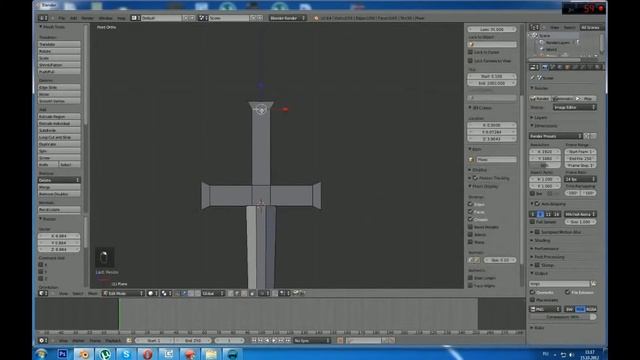Open the Add menu in top bar
Screen dimensions: 640x360
pos(73,18)
